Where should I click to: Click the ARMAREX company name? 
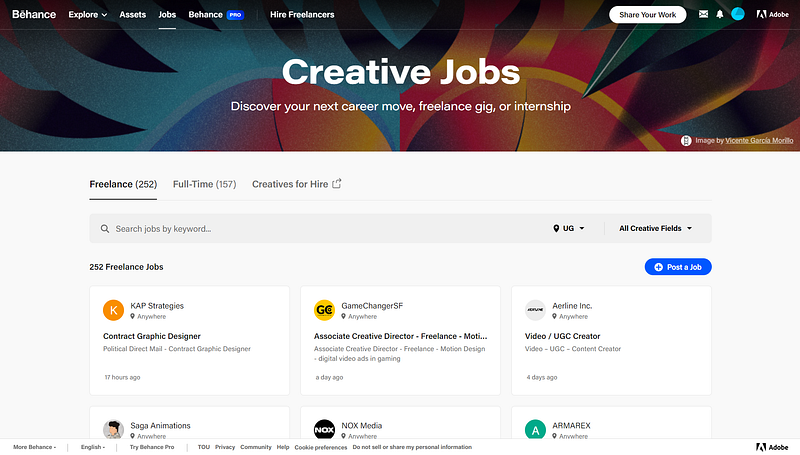(571, 425)
